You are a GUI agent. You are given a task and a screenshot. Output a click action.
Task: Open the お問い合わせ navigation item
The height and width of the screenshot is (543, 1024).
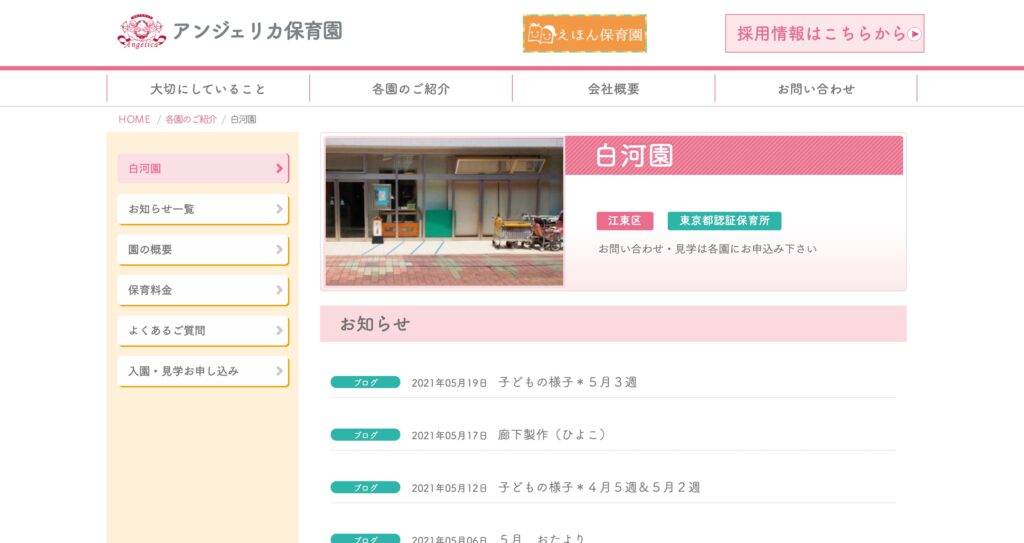click(x=816, y=89)
